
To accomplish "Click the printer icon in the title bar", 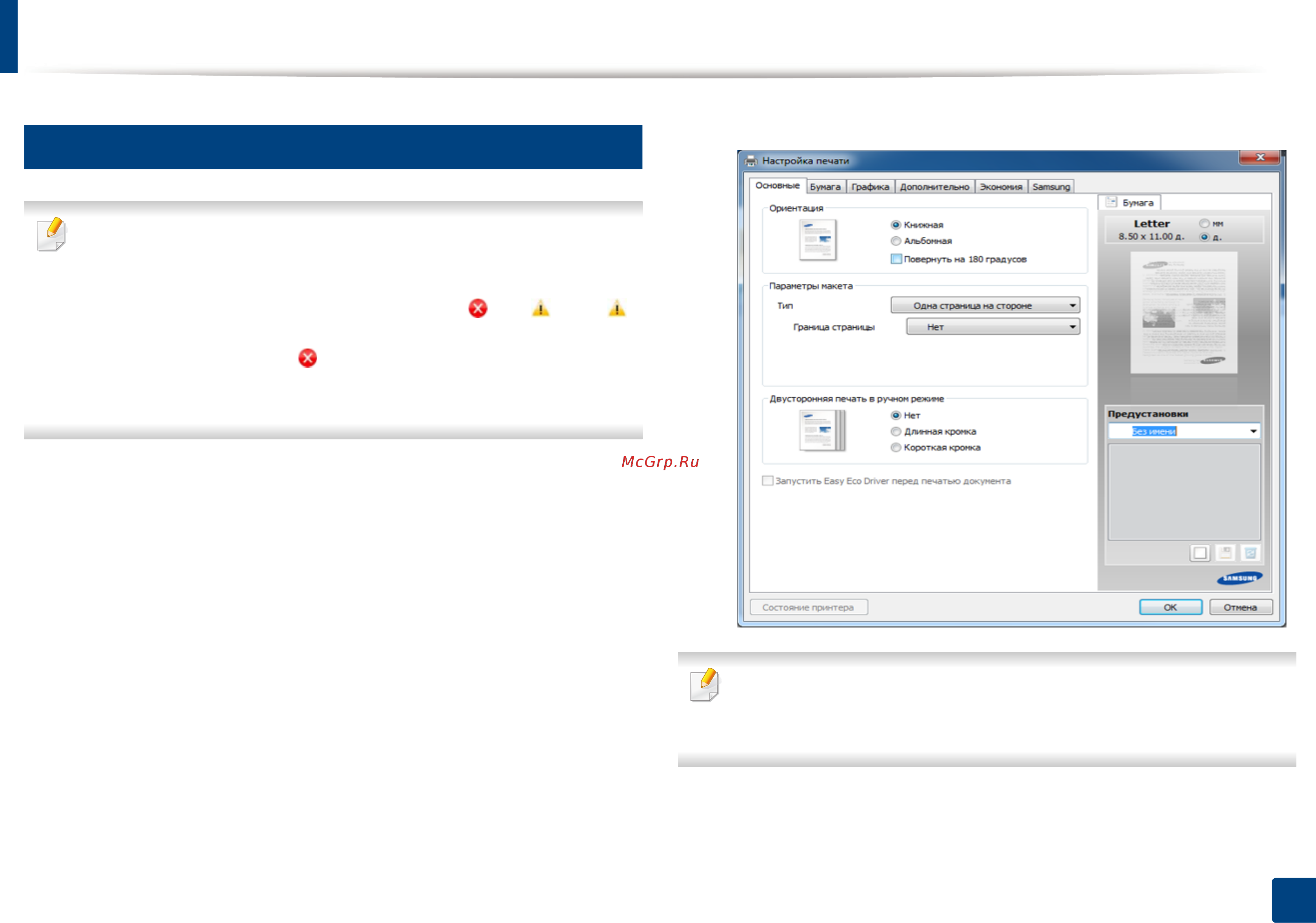I will [750, 161].
